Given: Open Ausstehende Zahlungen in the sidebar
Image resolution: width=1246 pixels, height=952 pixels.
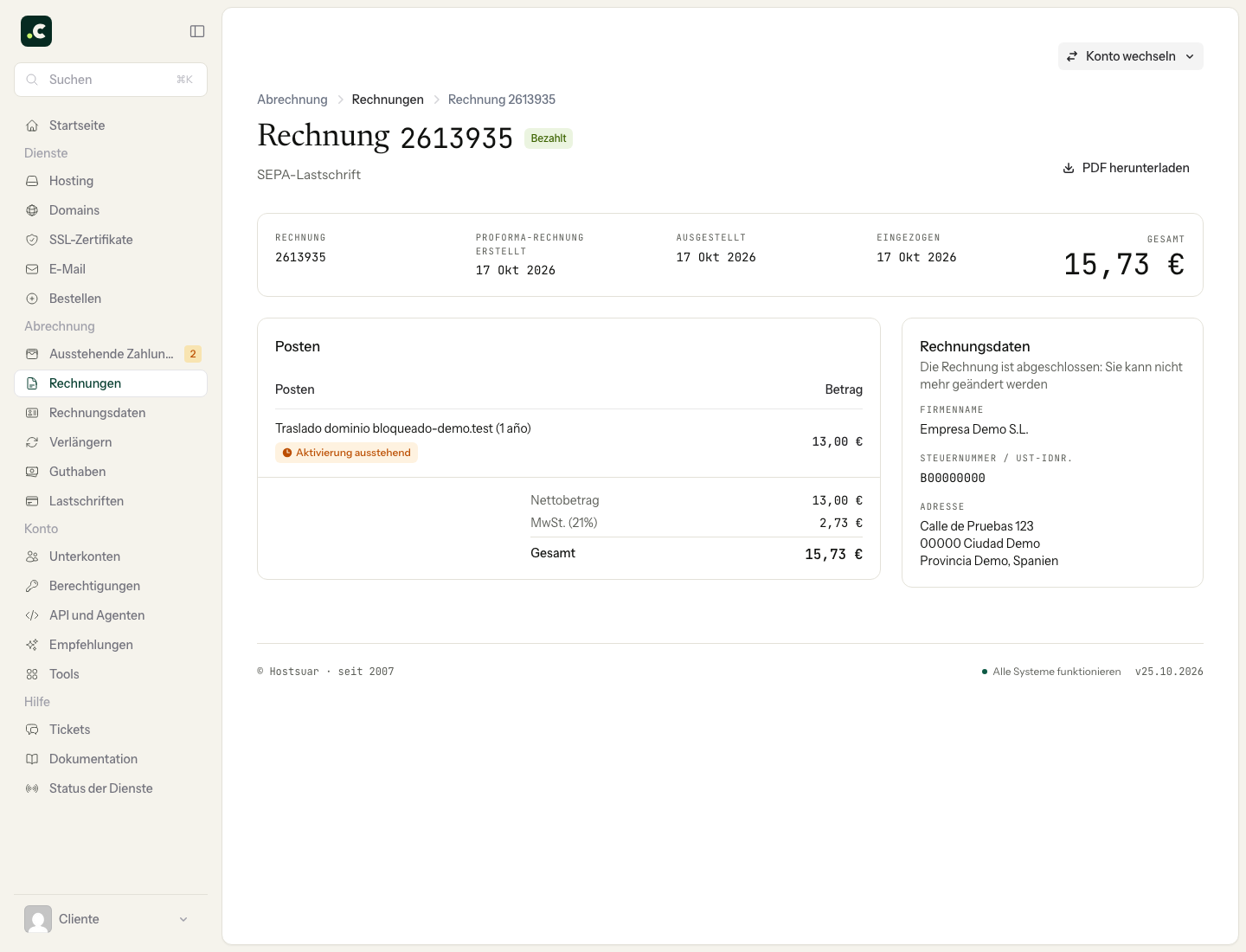Looking at the screenshot, I should tap(111, 354).
